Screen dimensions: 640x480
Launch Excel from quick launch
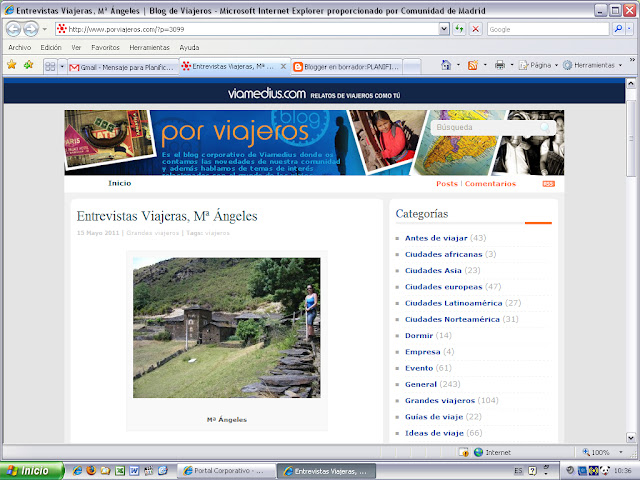click(120, 471)
